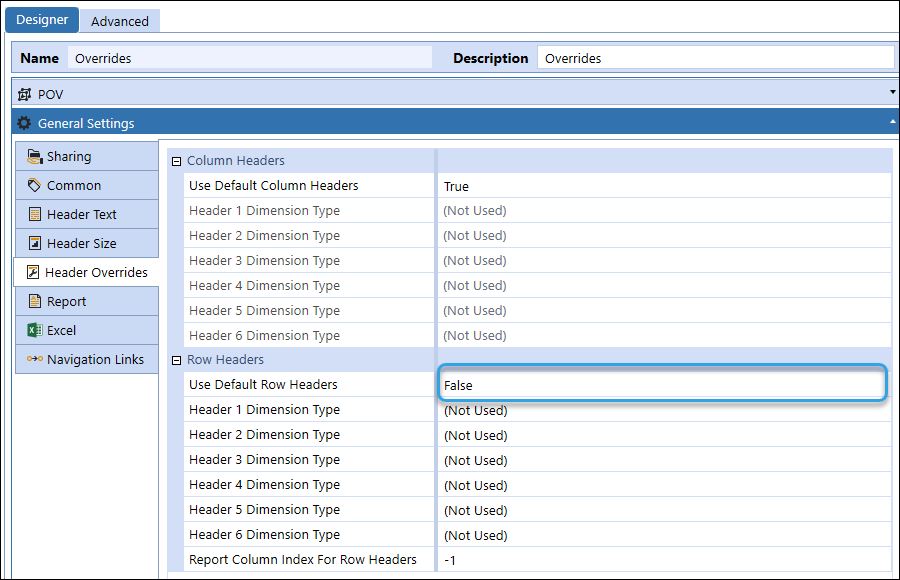Edit the Report Column Index value -1

tap(664, 560)
